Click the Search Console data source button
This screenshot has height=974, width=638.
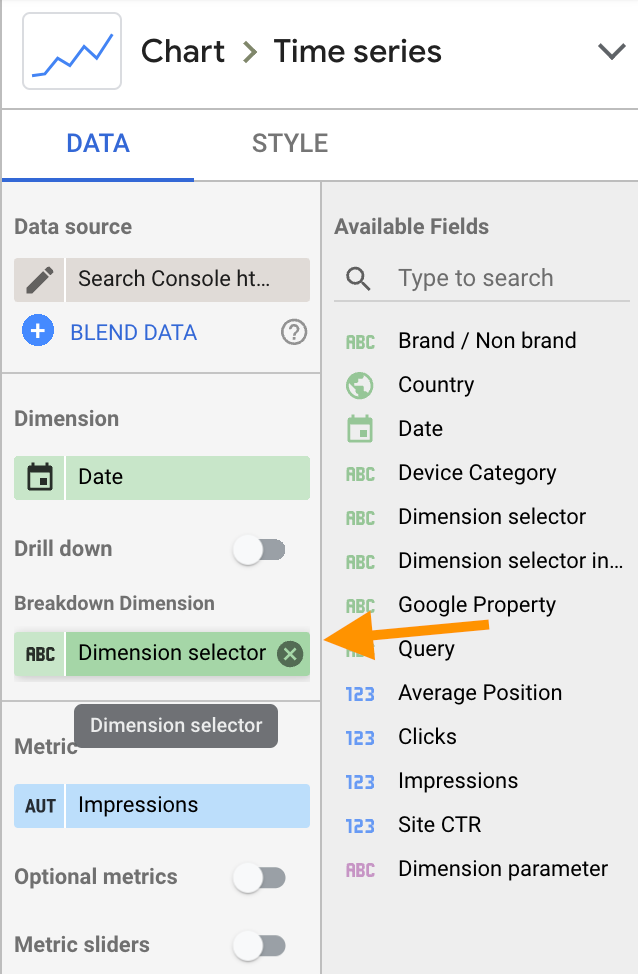coord(187,279)
